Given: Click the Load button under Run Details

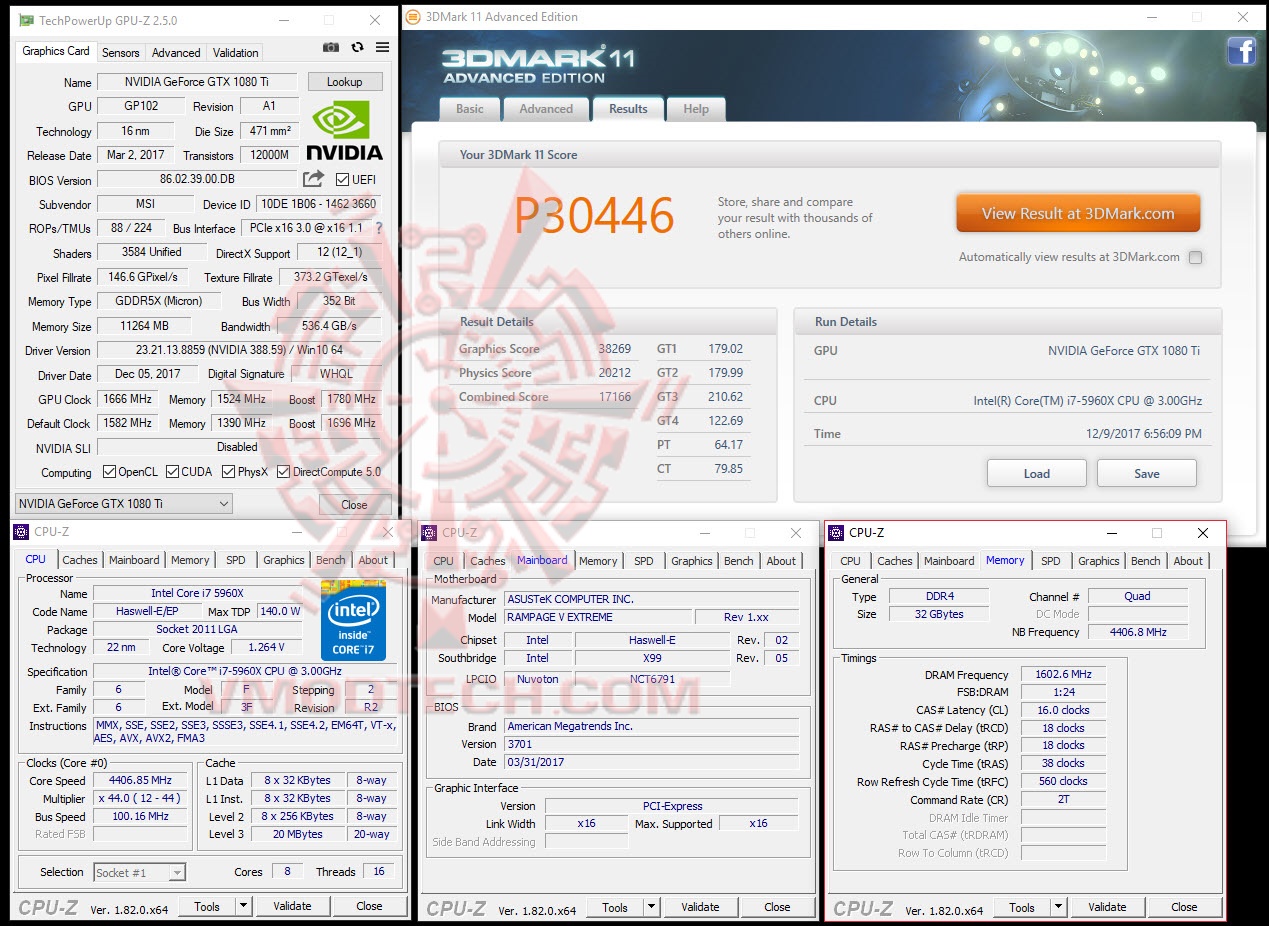Looking at the screenshot, I should 1036,473.
